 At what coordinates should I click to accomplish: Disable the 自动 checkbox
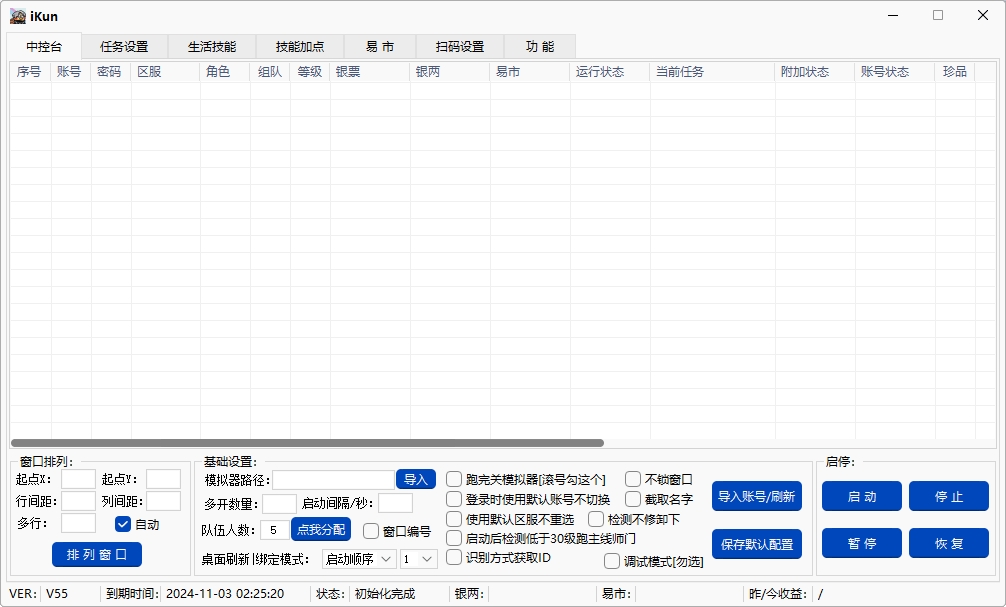coord(124,524)
